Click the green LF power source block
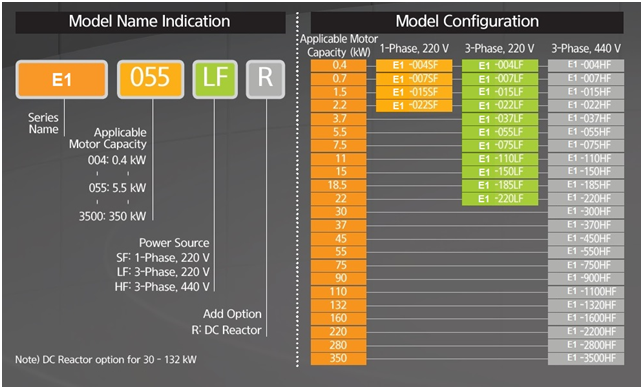 click(x=215, y=80)
